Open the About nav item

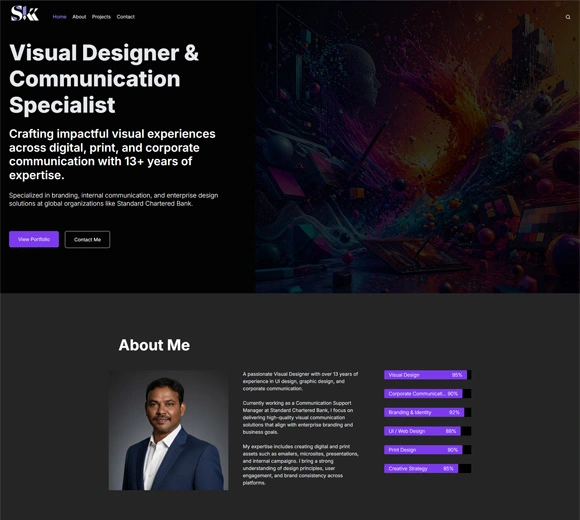point(79,17)
